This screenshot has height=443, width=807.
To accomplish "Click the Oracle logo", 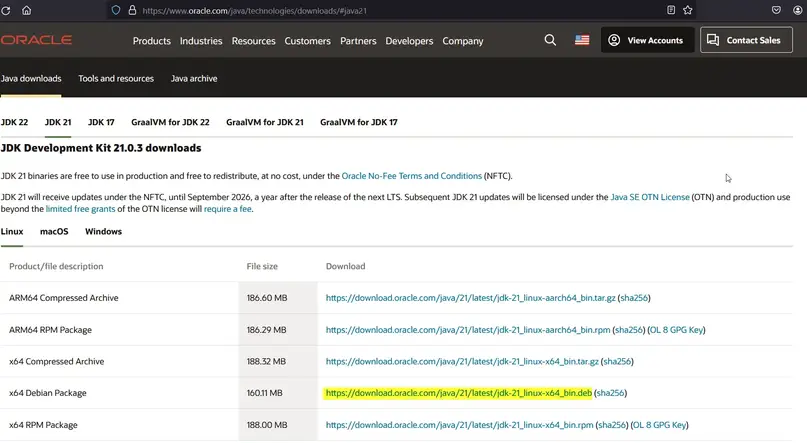I will click(x=36, y=40).
